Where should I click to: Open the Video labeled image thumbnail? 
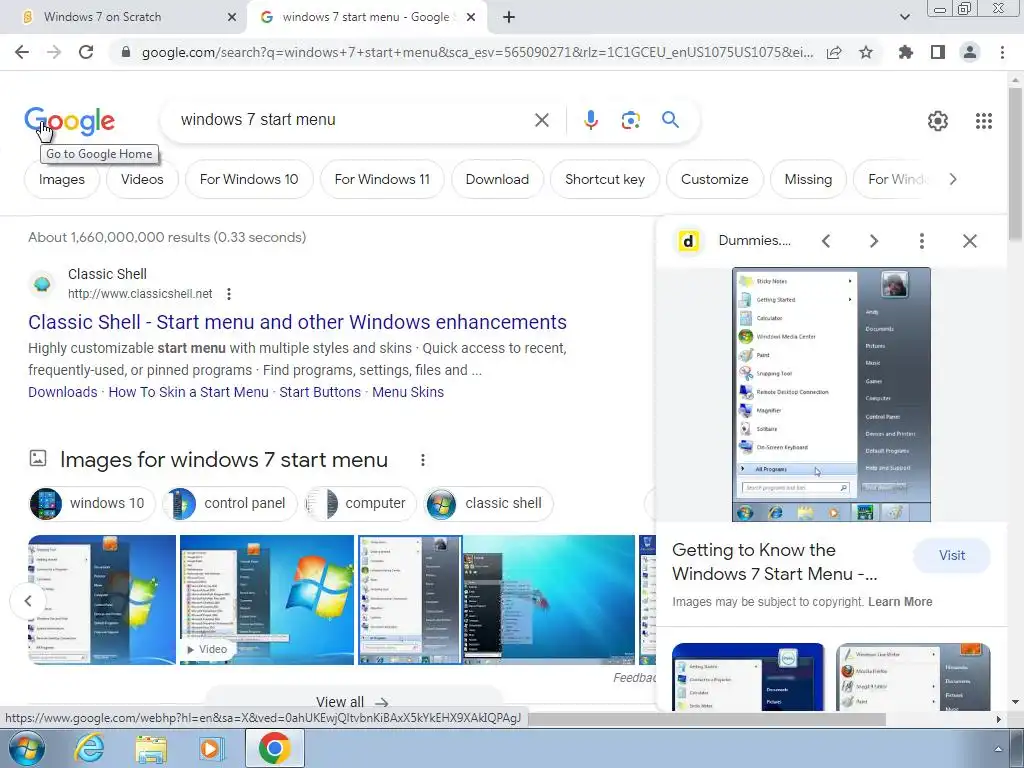point(266,600)
